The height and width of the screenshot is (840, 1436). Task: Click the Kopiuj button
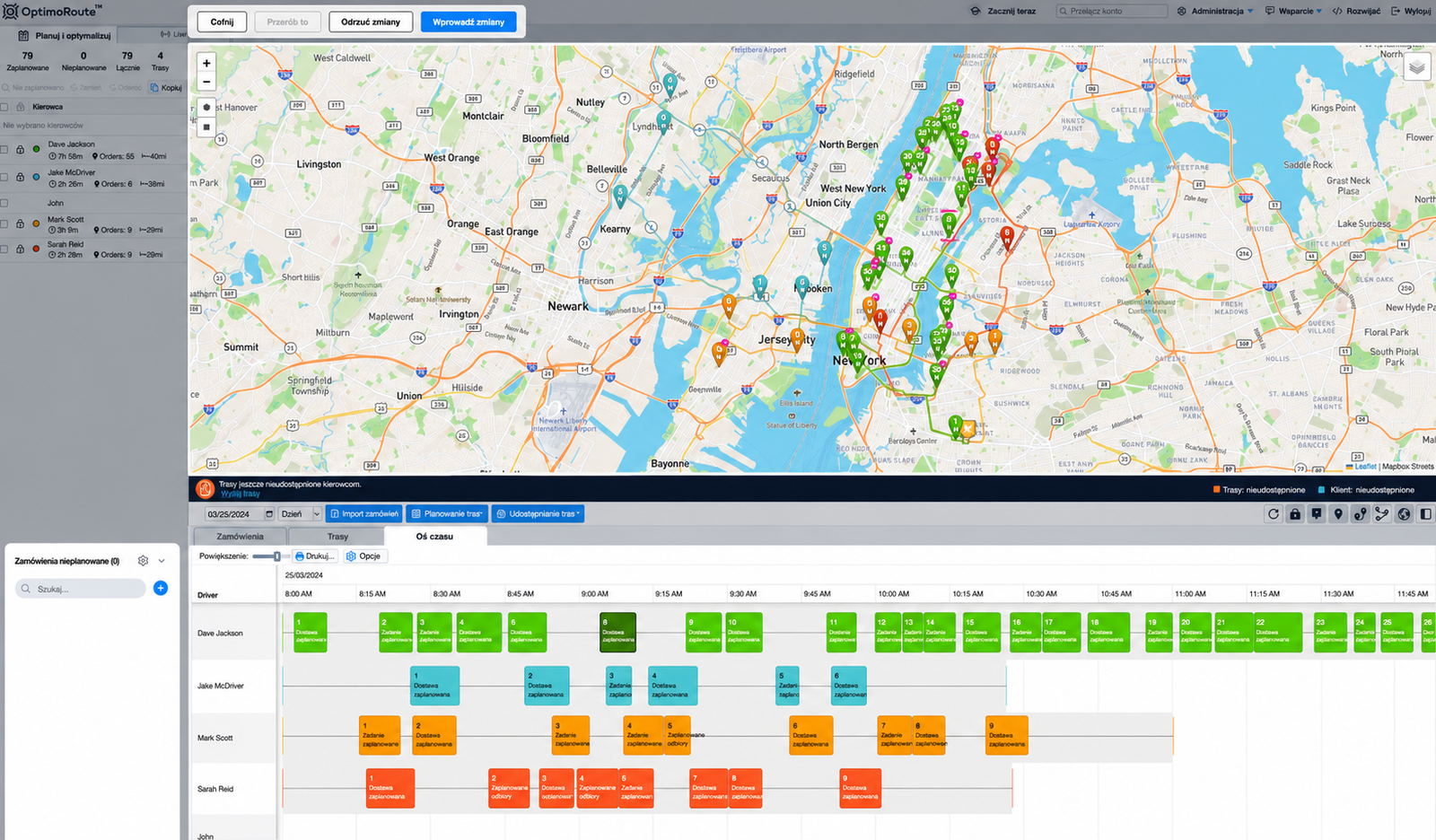(x=166, y=88)
